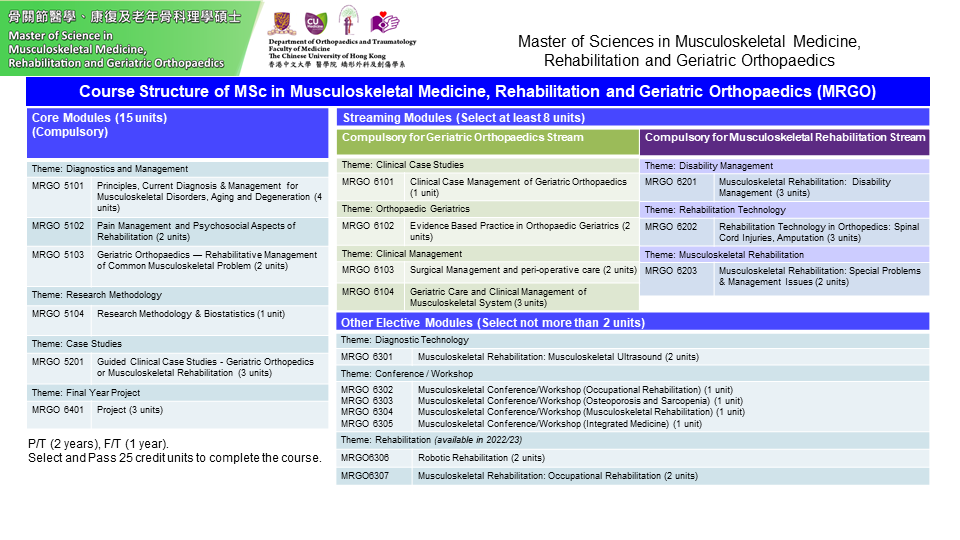Select Clinical Case Management of Geriatric Orthopaedics

pyautogui.click(x=519, y=187)
